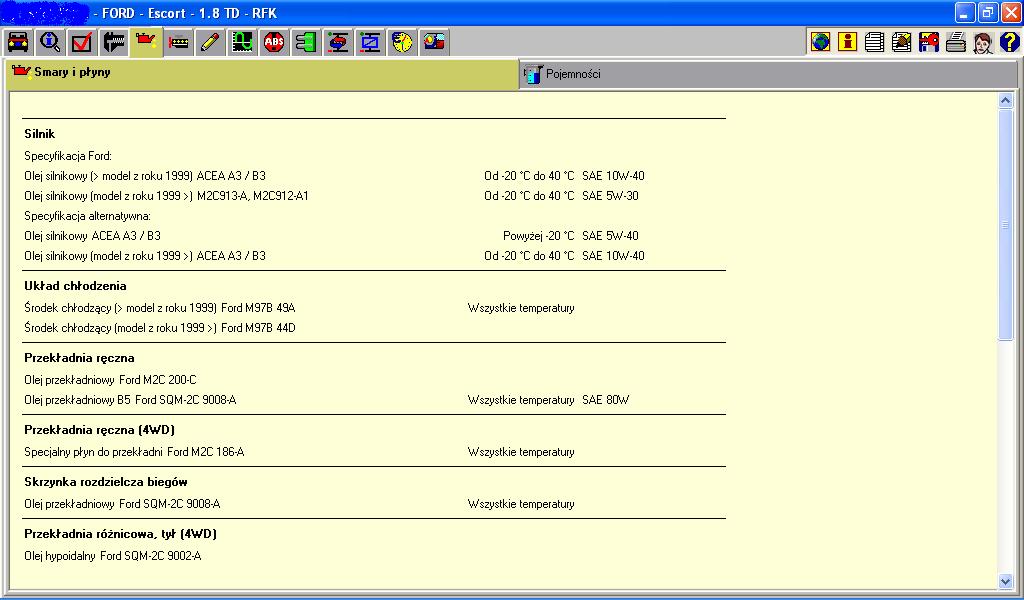The width and height of the screenshot is (1024, 600).
Task: Open the yellow information 'i' icon
Action: [x=848, y=42]
